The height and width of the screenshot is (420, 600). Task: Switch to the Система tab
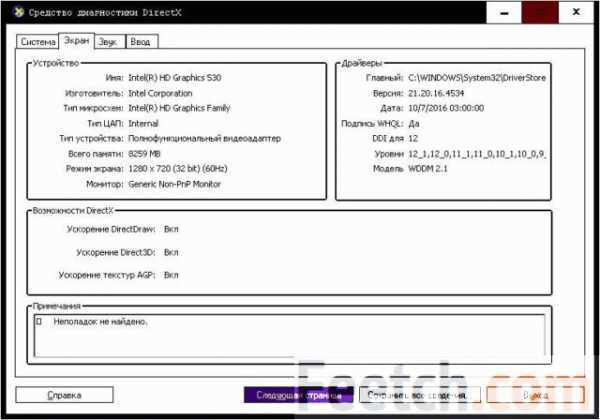pyautogui.click(x=38, y=42)
